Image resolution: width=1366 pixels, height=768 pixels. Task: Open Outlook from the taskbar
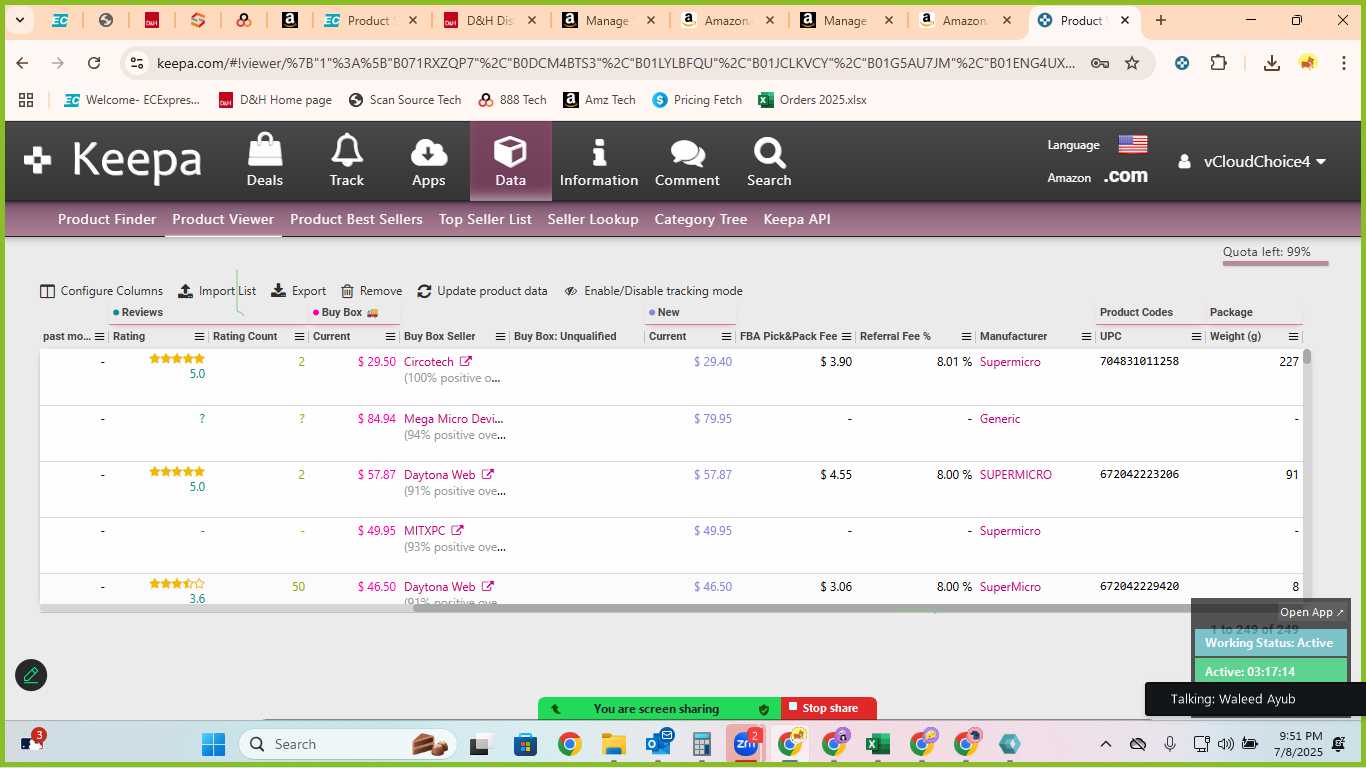(658, 744)
